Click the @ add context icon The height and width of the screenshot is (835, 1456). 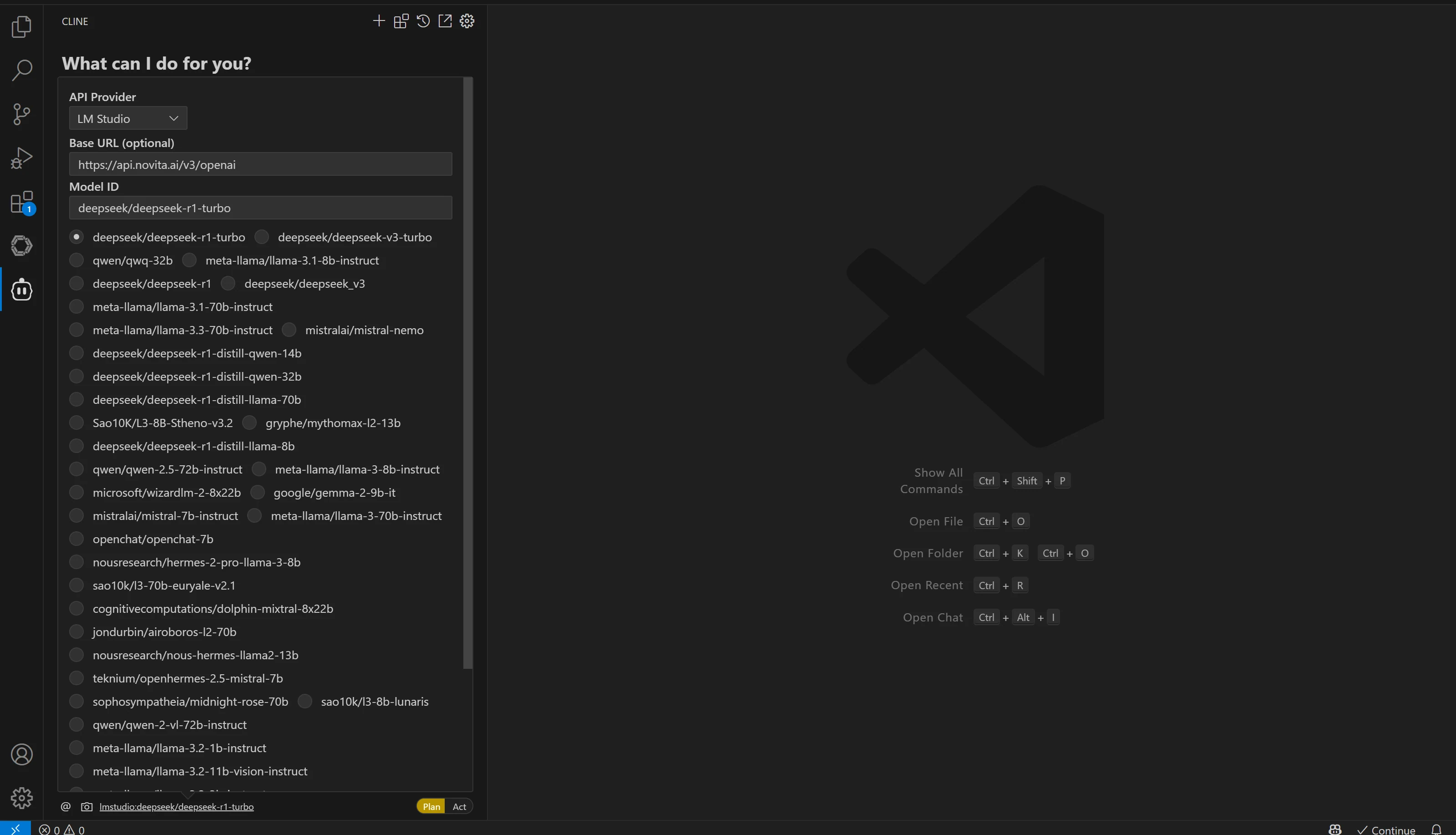click(x=66, y=806)
